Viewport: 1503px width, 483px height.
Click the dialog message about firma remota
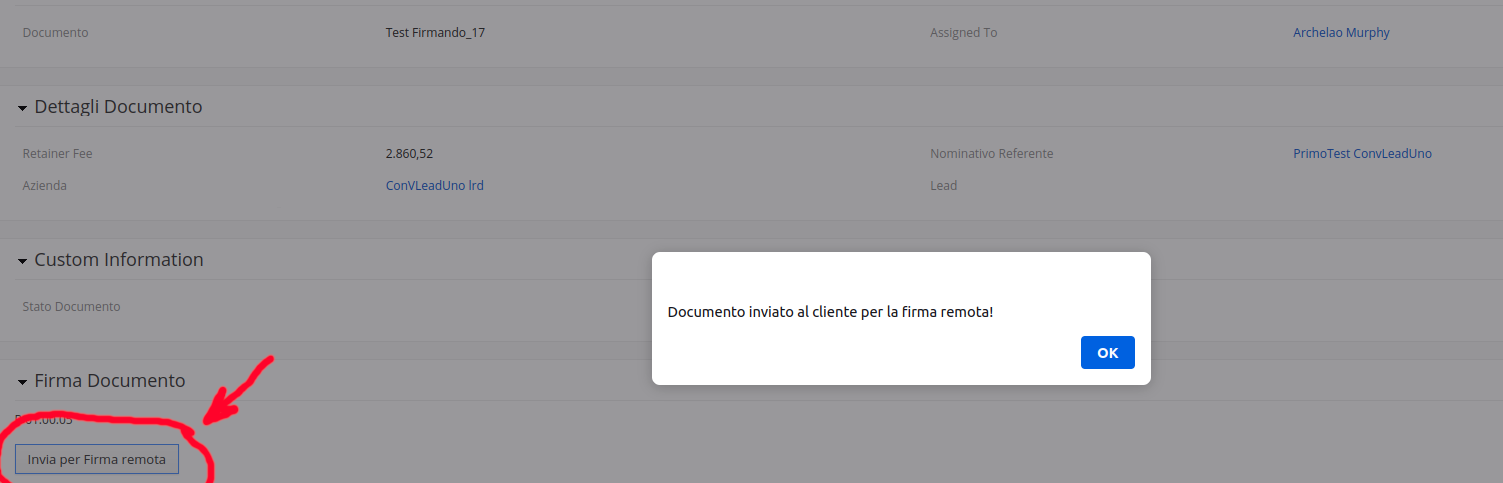pos(830,312)
